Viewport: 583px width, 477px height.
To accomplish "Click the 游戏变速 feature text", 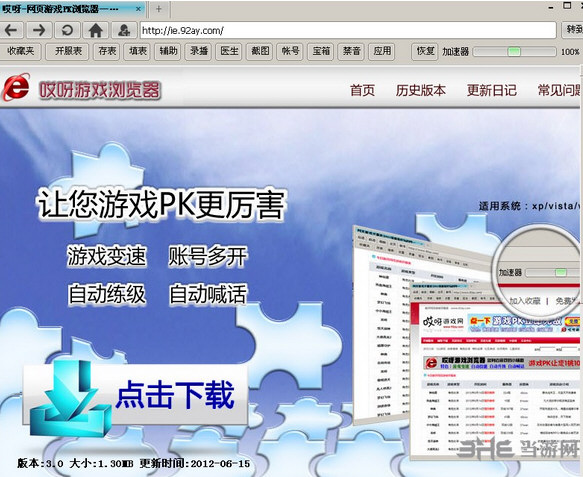I will [106, 256].
